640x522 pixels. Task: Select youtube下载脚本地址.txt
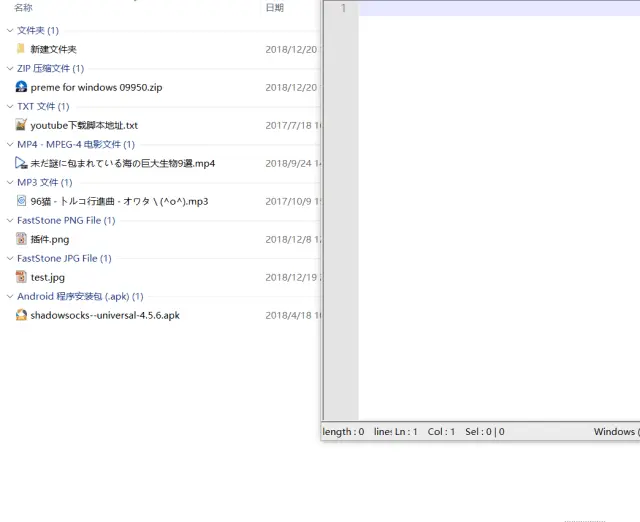click(x=84, y=125)
